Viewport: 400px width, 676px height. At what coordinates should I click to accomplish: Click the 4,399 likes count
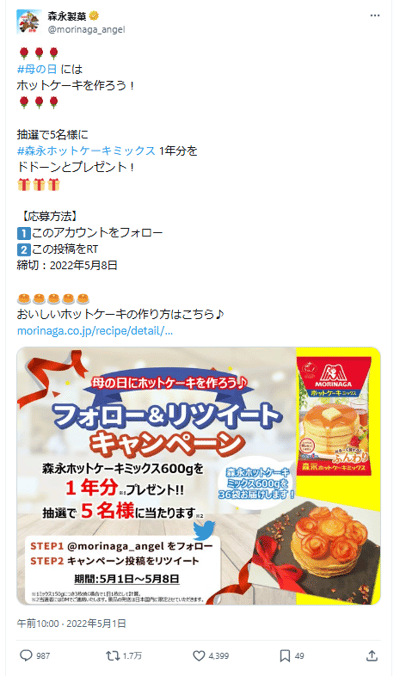219,656
